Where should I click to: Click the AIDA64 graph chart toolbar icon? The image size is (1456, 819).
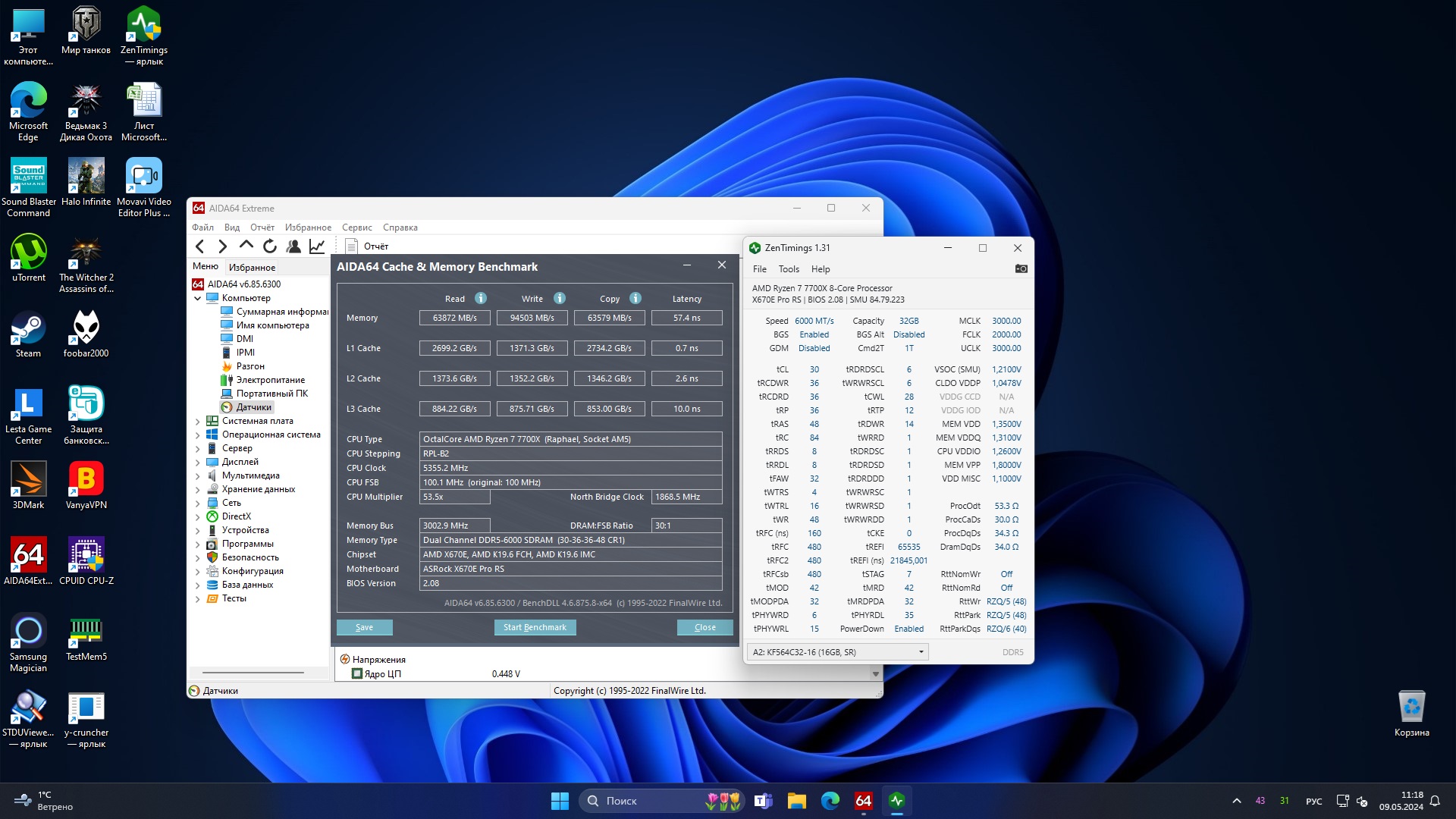[317, 246]
